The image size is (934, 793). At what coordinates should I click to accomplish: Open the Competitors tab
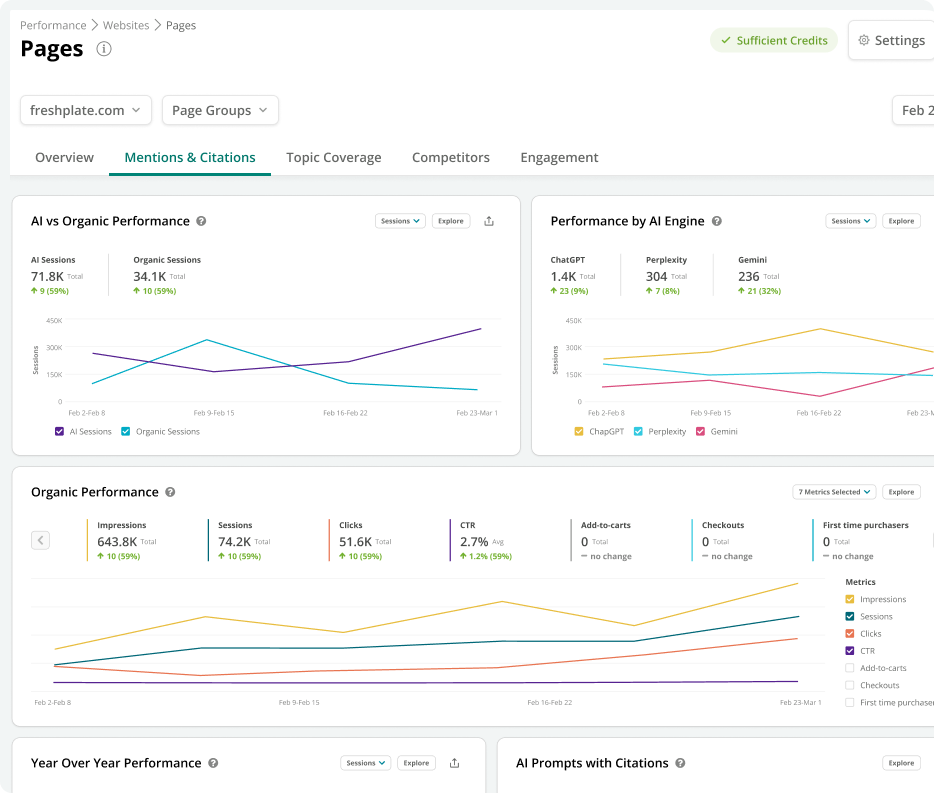coord(450,157)
